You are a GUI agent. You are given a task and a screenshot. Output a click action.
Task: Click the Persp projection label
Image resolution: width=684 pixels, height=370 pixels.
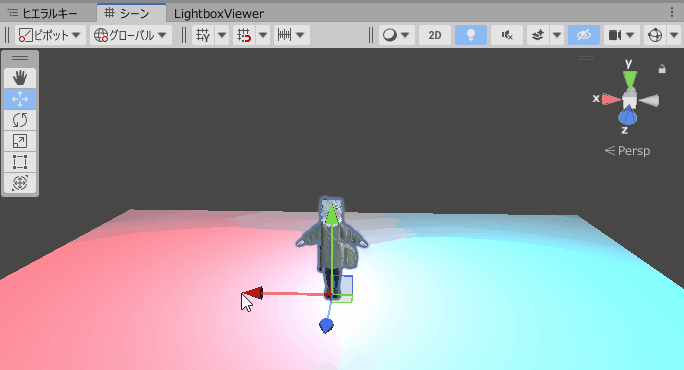click(627, 151)
